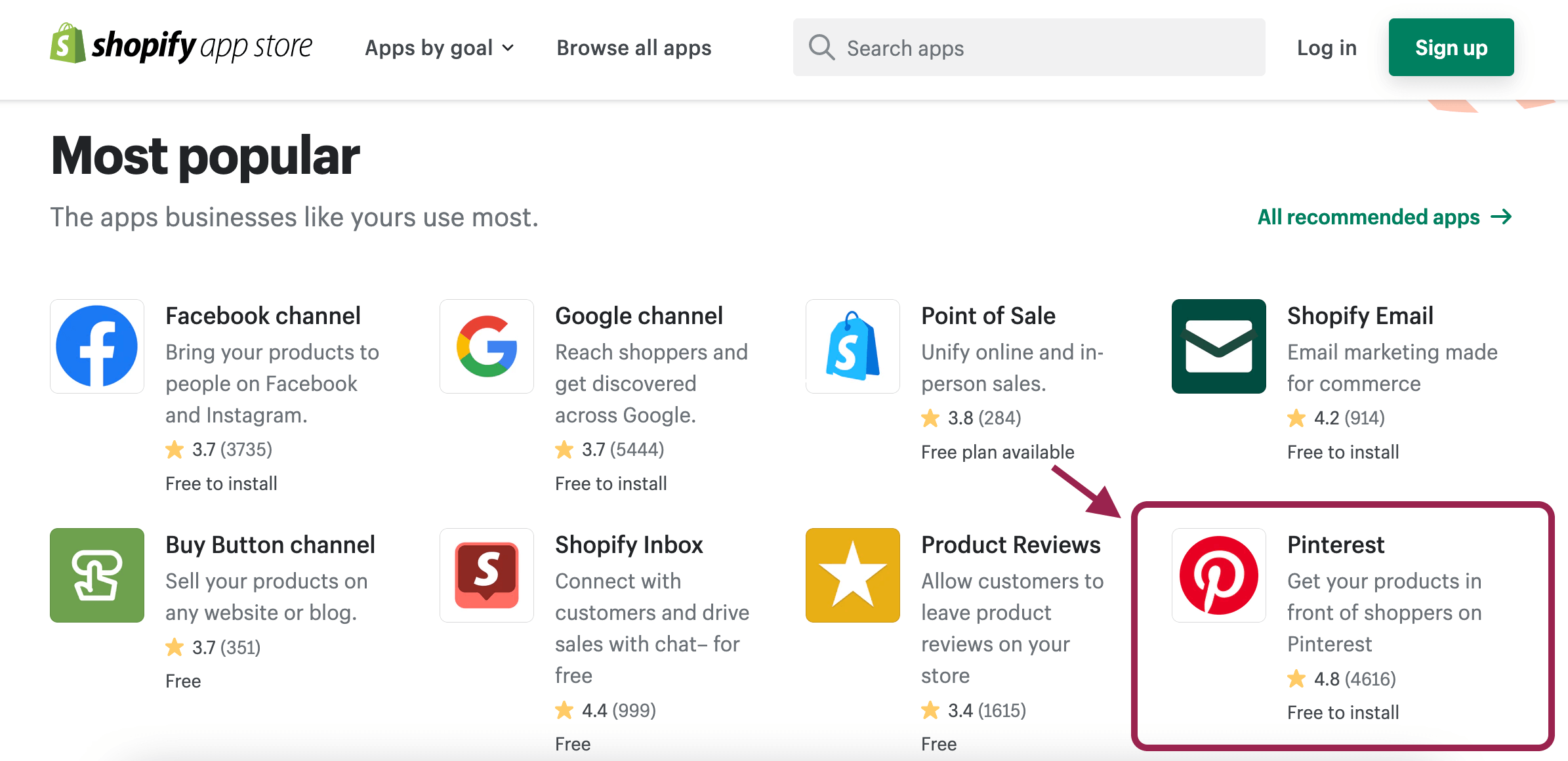Click the star rating icon for Shopify Inbox
This screenshot has width=1568, height=761.
[x=564, y=710]
